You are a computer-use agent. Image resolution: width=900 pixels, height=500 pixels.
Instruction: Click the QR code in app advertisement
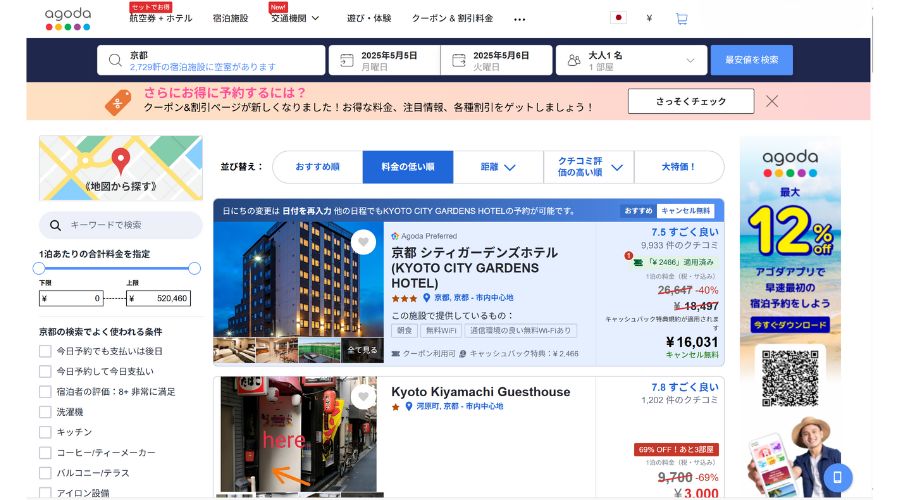click(x=790, y=377)
